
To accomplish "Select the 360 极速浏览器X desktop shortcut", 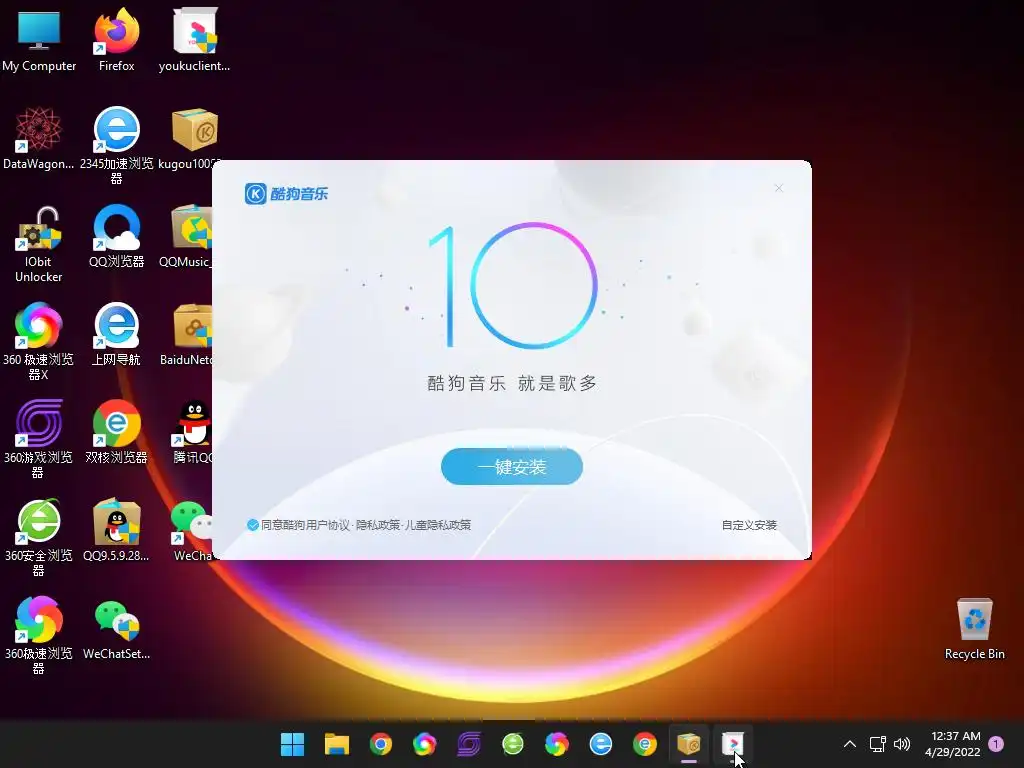I will pos(39,342).
